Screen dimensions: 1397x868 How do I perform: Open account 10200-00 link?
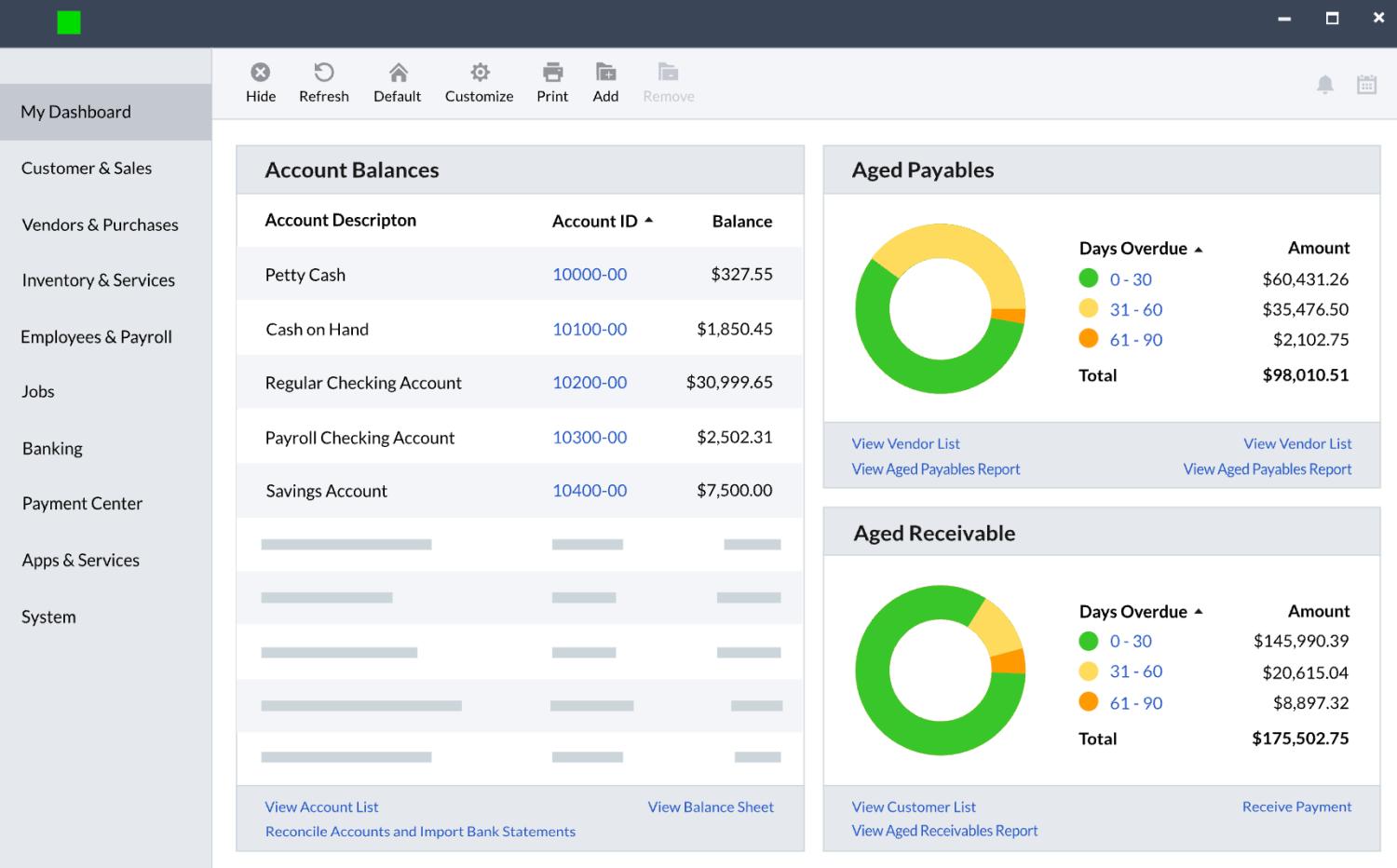[x=590, y=383]
